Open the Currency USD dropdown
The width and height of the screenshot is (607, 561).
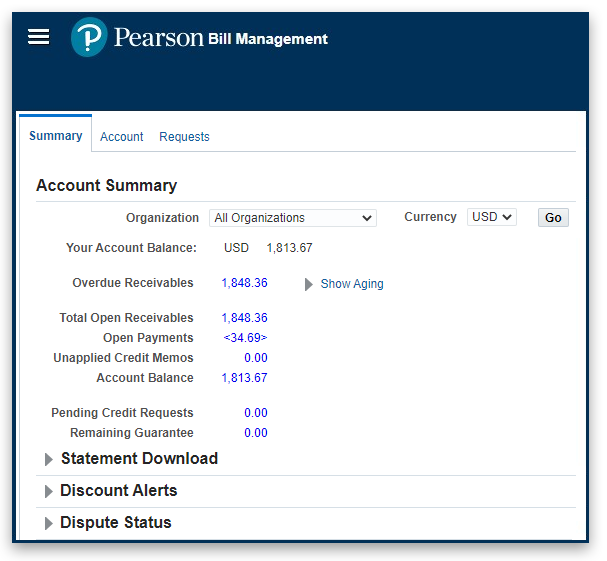click(x=491, y=217)
